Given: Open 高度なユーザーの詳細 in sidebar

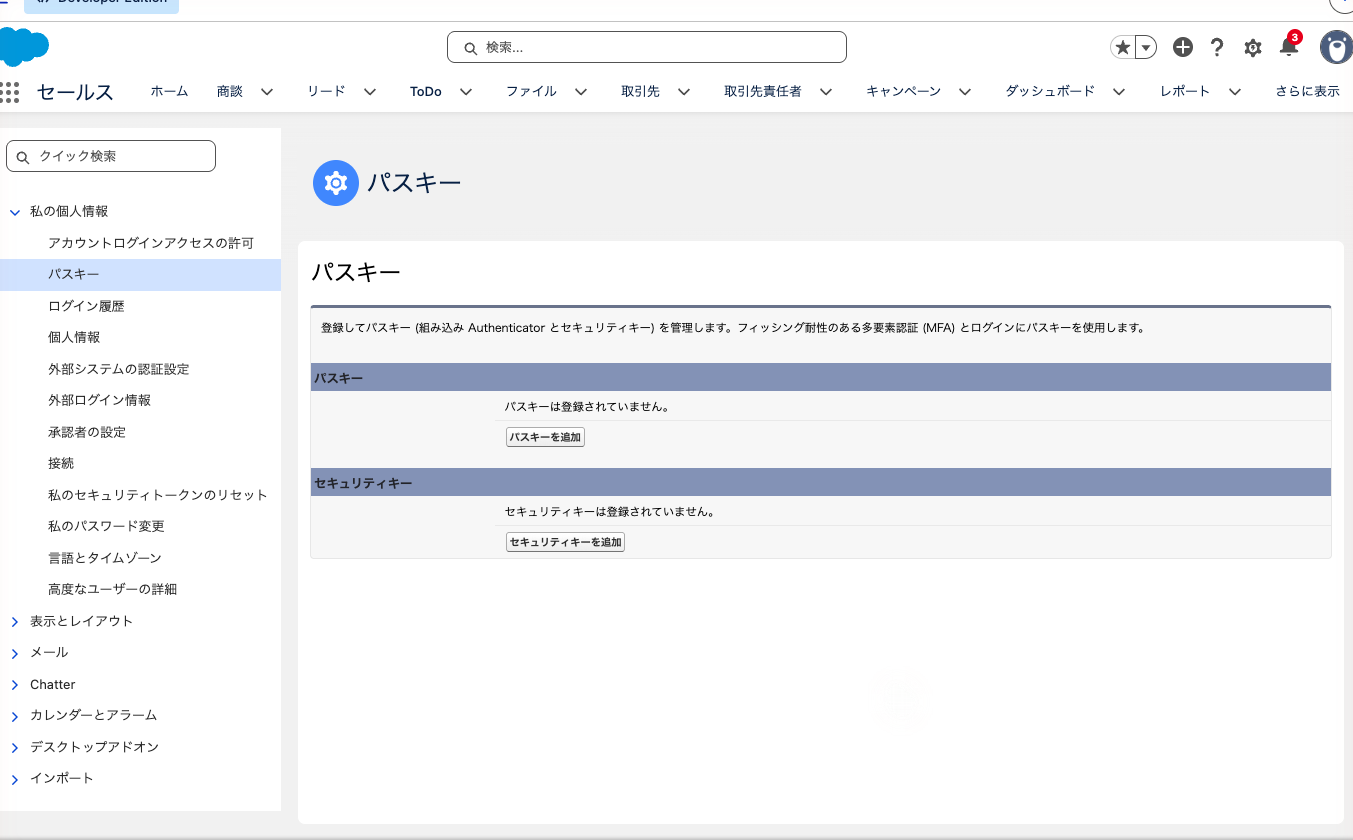Looking at the screenshot, I should click(112, 589).
